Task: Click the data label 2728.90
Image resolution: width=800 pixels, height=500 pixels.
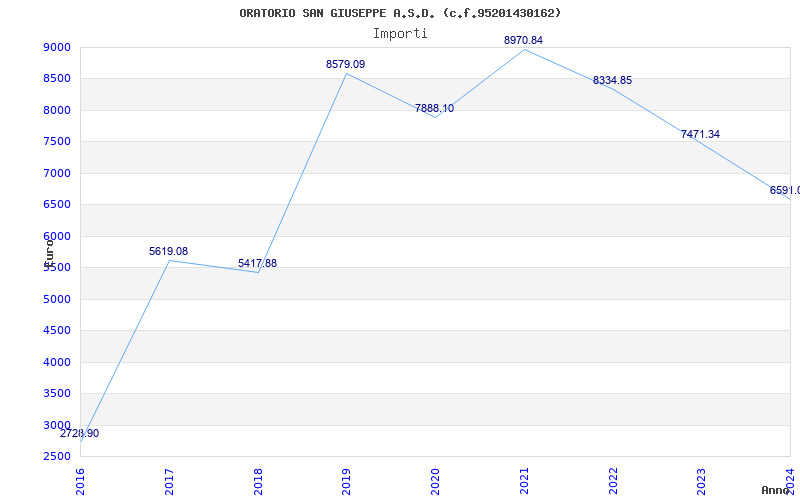Action: [80, 434]
